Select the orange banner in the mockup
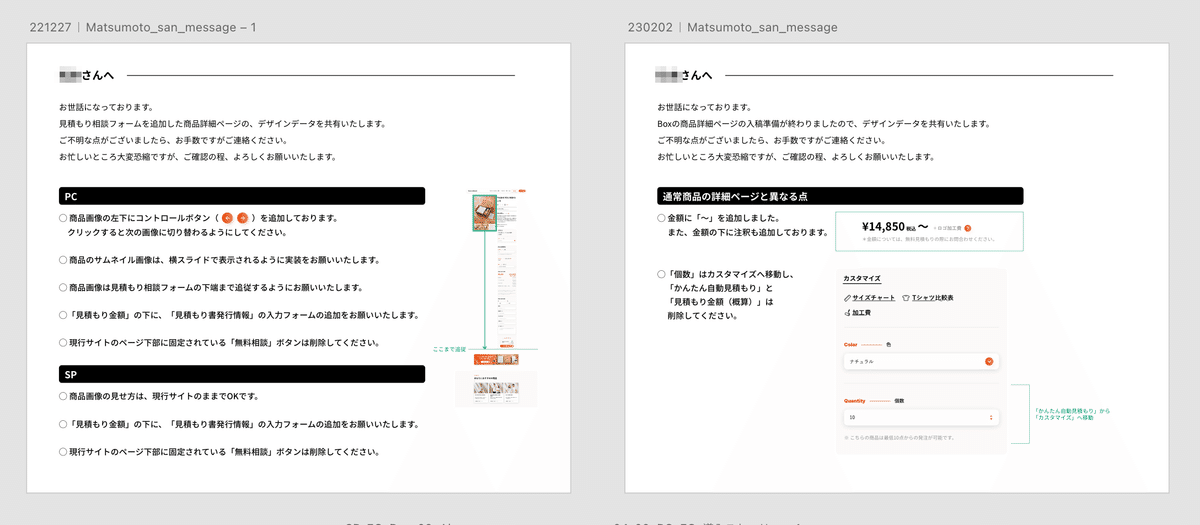Viewport: 1200px width, 525px height. coord(497,359)
